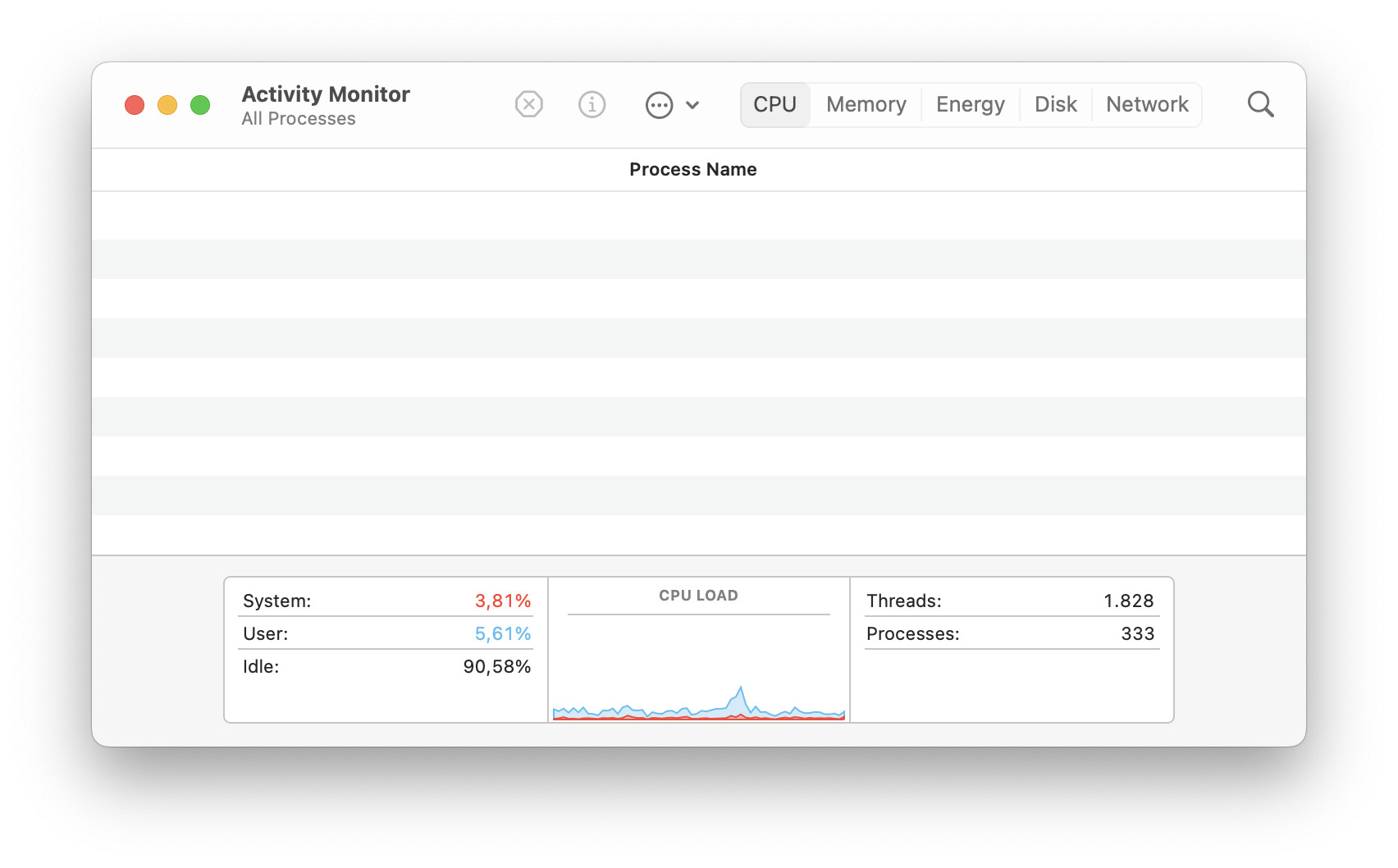Viewport: 1398px width, 868px height.
Task: Click the Idle value 90,58%
Action: (x=497, y=666)
